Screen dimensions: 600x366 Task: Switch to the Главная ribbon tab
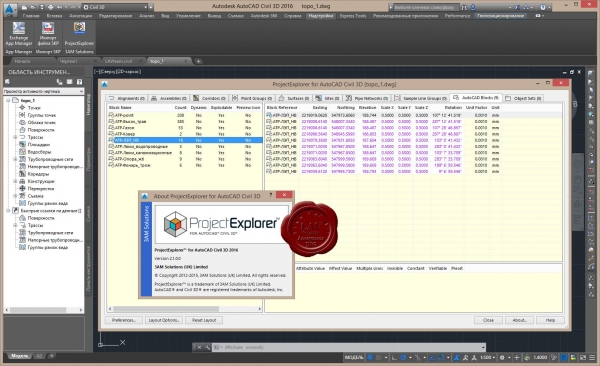coord(31,16)
